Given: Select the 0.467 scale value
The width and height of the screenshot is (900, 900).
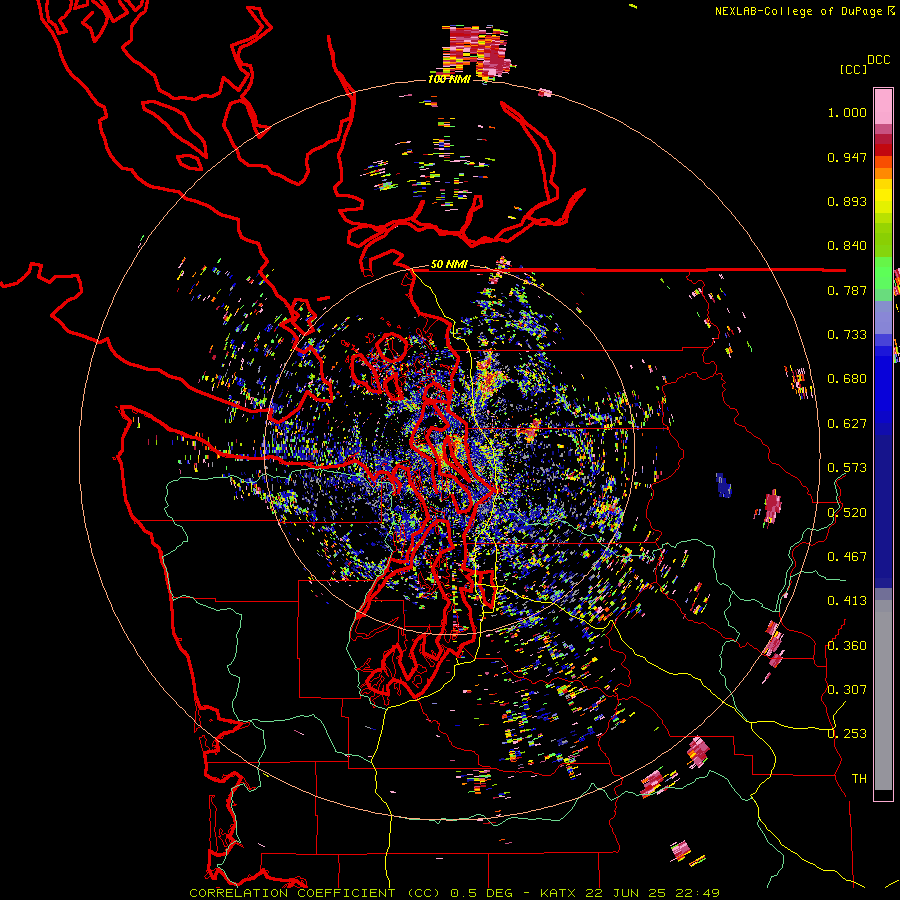Looking at the screenshot, I should point(847,557).
